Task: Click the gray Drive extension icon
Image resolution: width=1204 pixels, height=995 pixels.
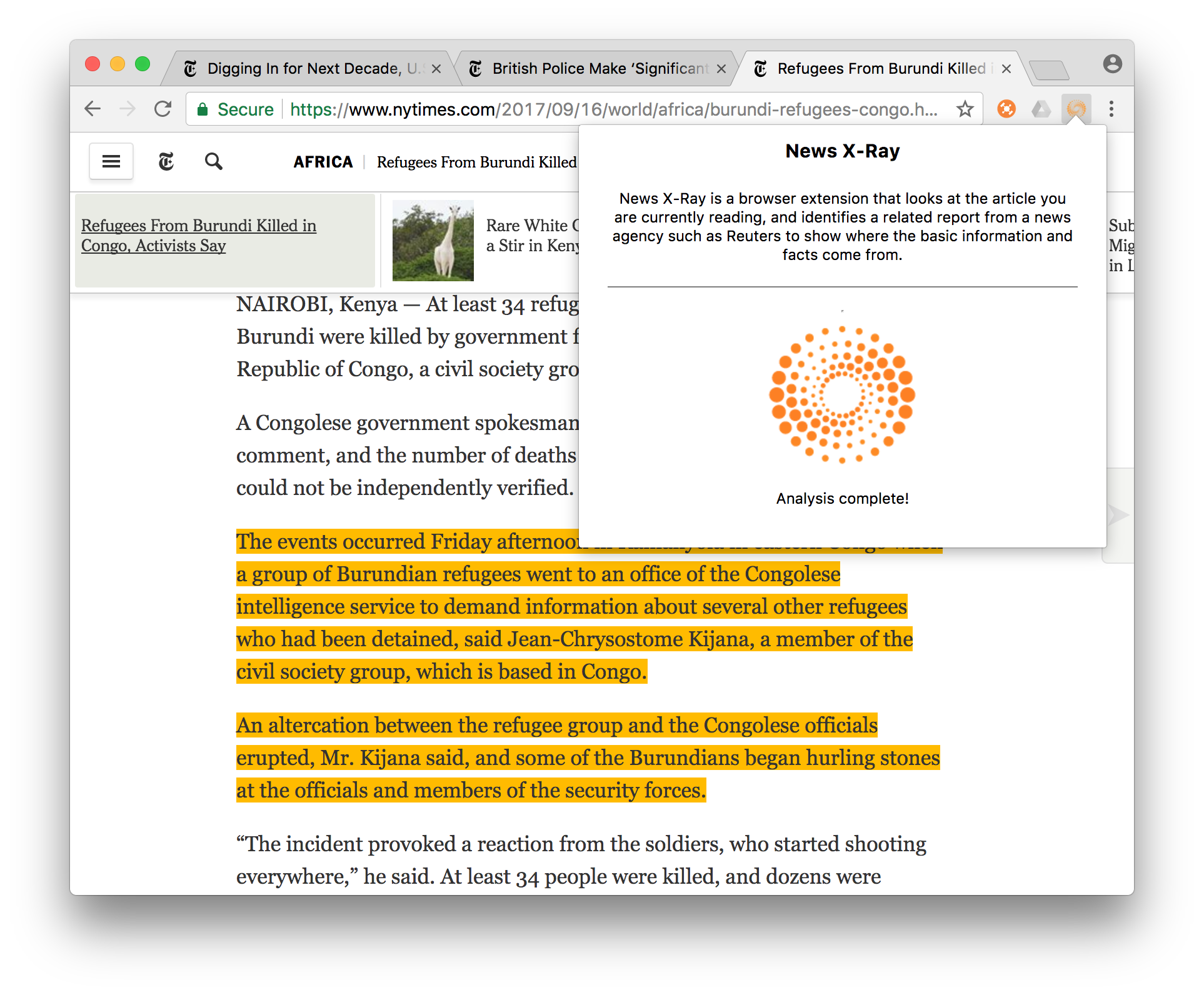Action: tap(1041, 109)
